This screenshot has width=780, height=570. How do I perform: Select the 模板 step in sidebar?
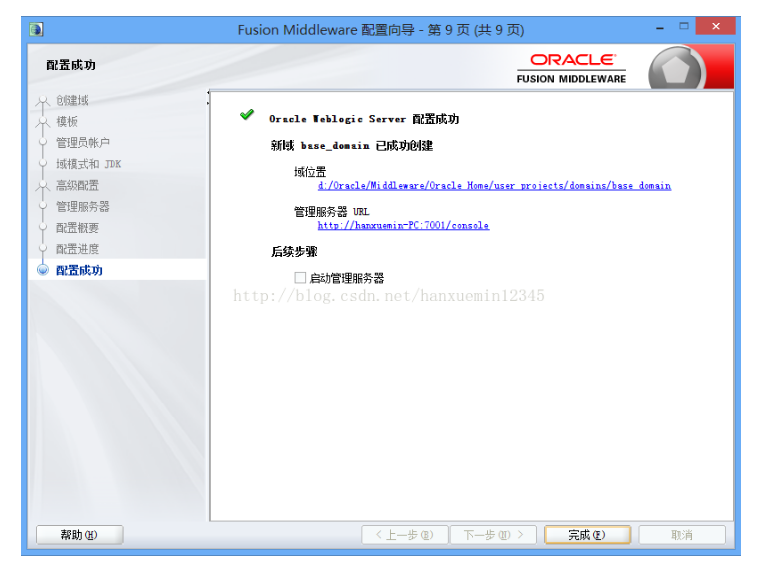click(67, 122)
